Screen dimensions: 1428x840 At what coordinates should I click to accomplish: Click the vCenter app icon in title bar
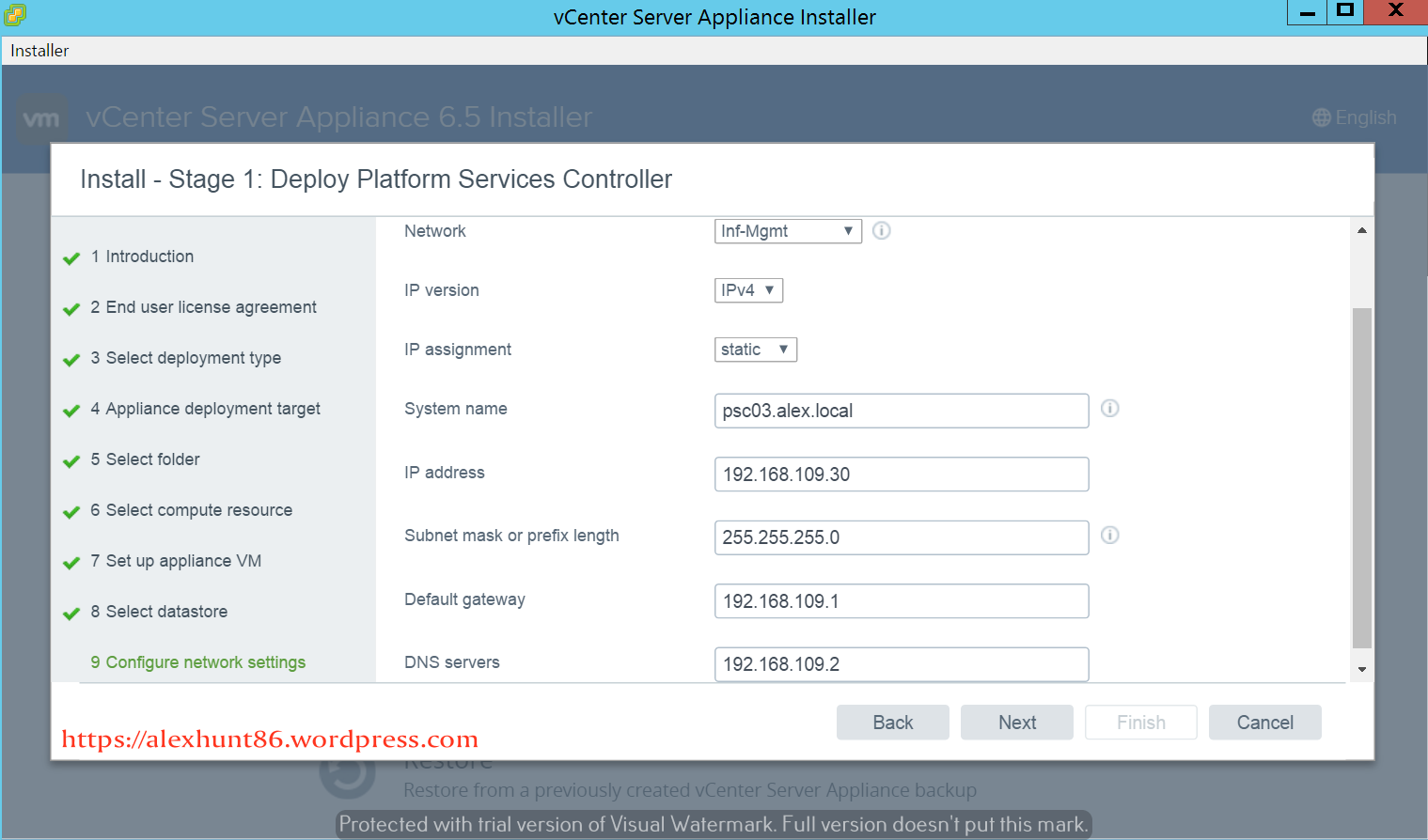pos(15,15)
